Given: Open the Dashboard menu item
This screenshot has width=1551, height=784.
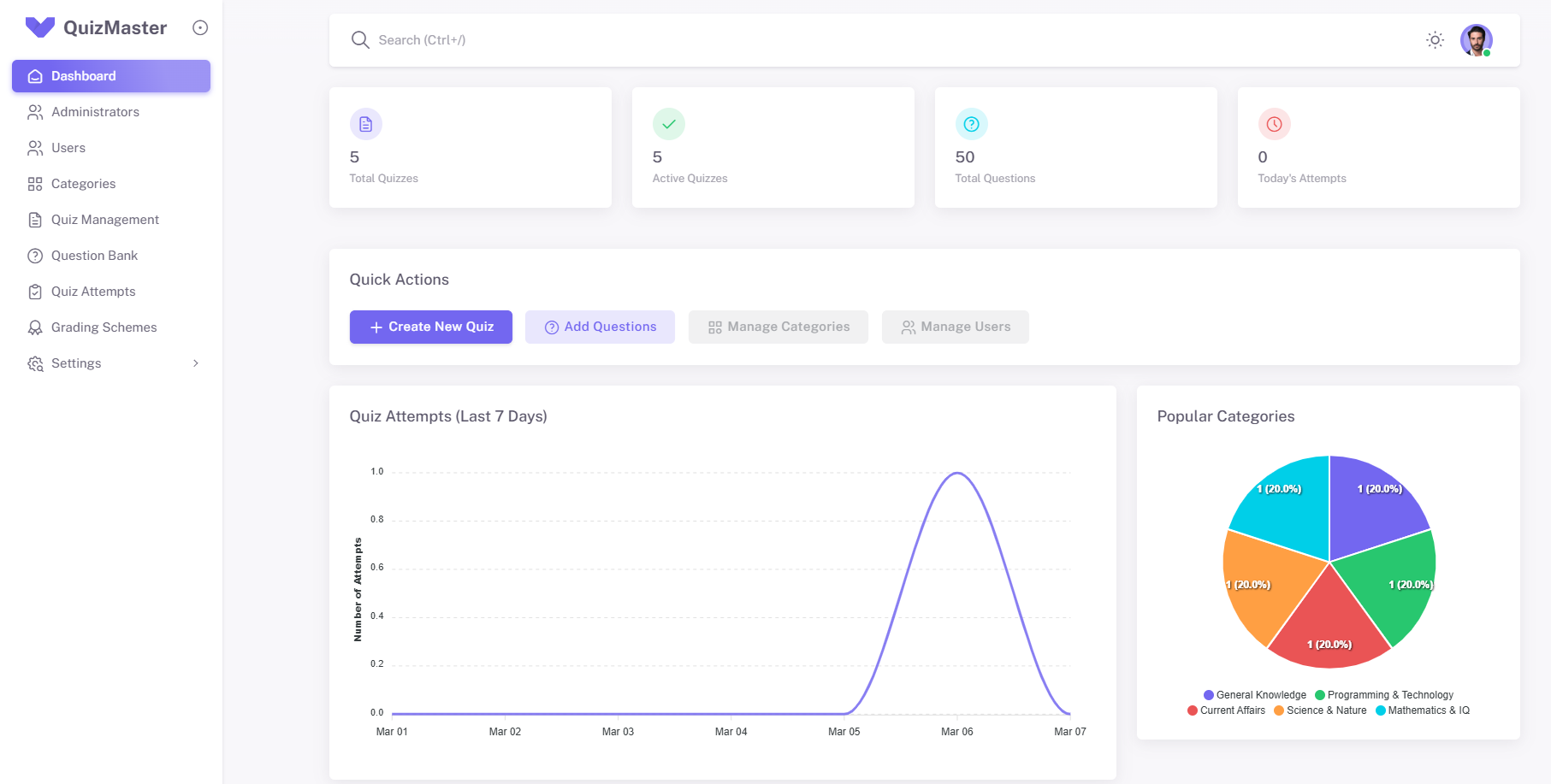Looking at the screenshot, I should tap(111, 76).
